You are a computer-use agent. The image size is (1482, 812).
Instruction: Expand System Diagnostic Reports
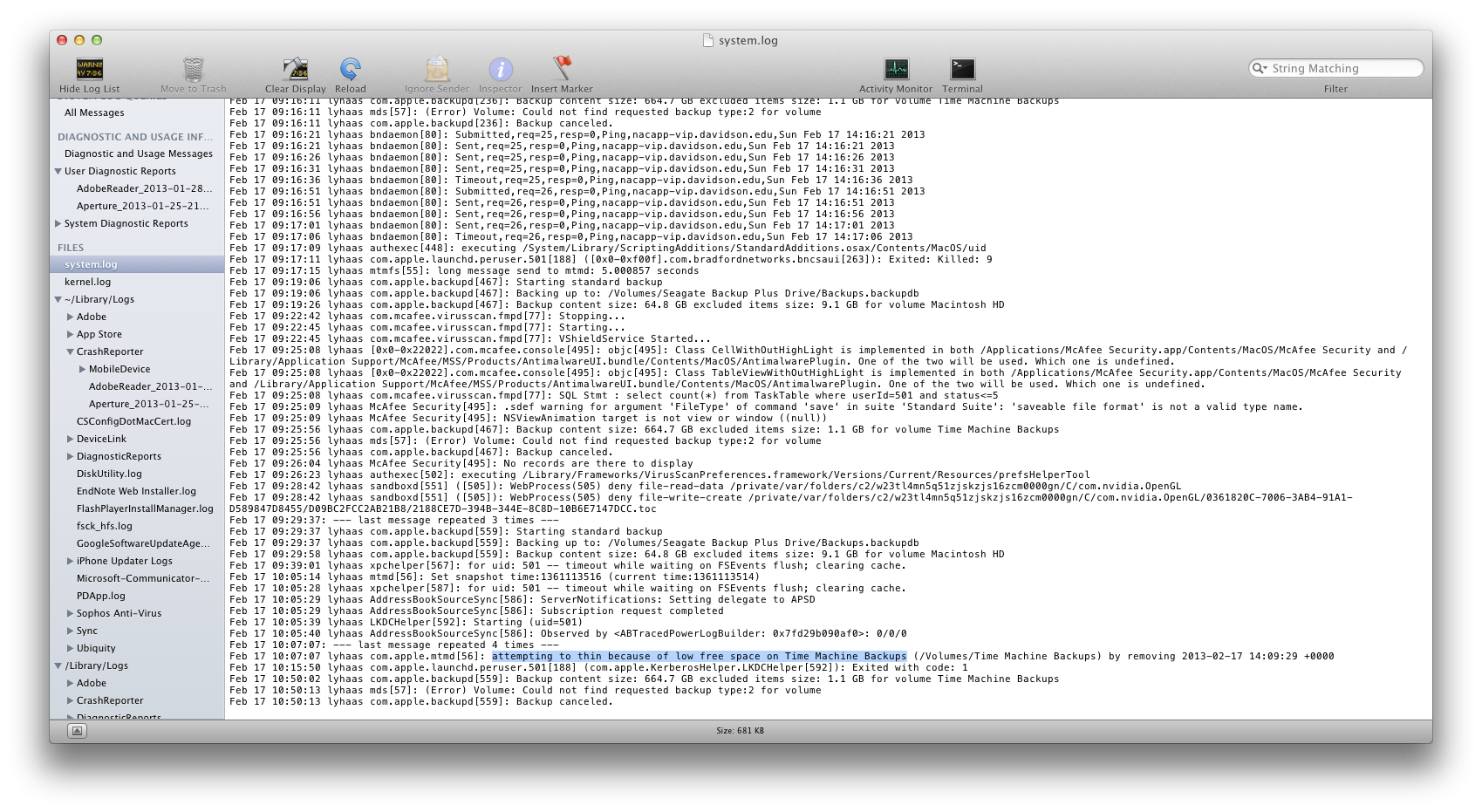[x=58, y=223]
